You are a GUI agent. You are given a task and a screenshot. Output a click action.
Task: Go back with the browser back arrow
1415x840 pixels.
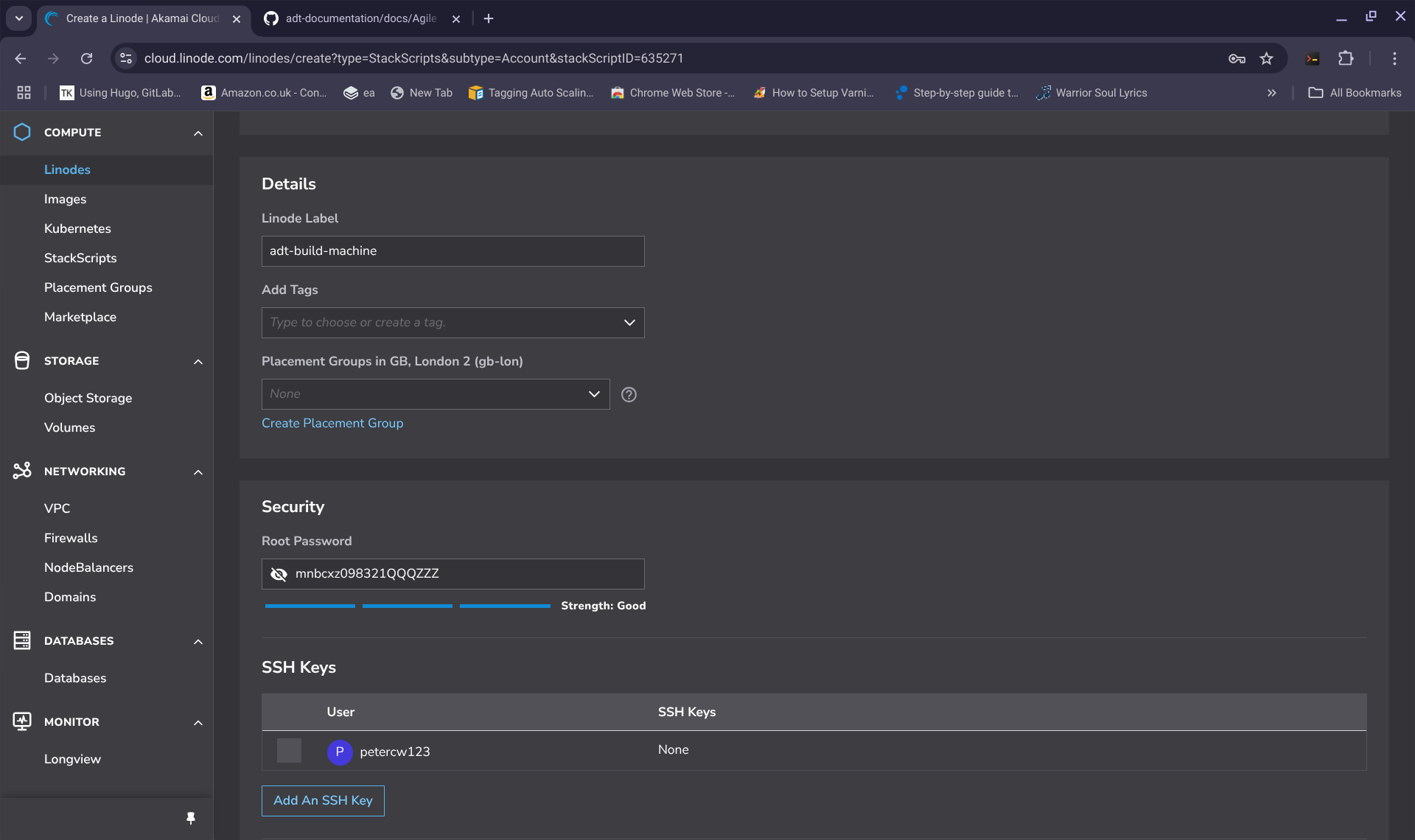21,58
